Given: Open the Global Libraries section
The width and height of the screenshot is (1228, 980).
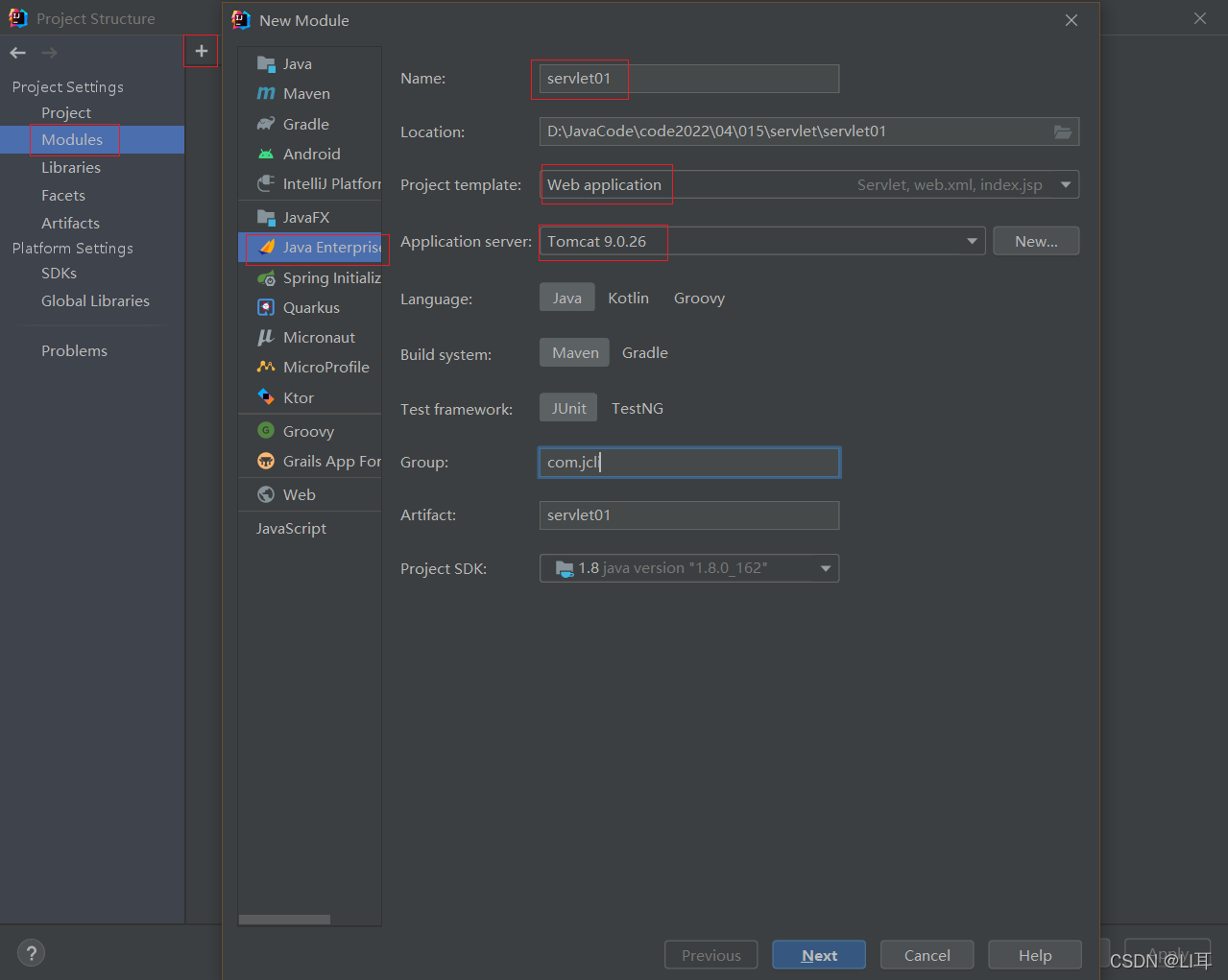Looking at the screenshot, I should tap(95, 300).
